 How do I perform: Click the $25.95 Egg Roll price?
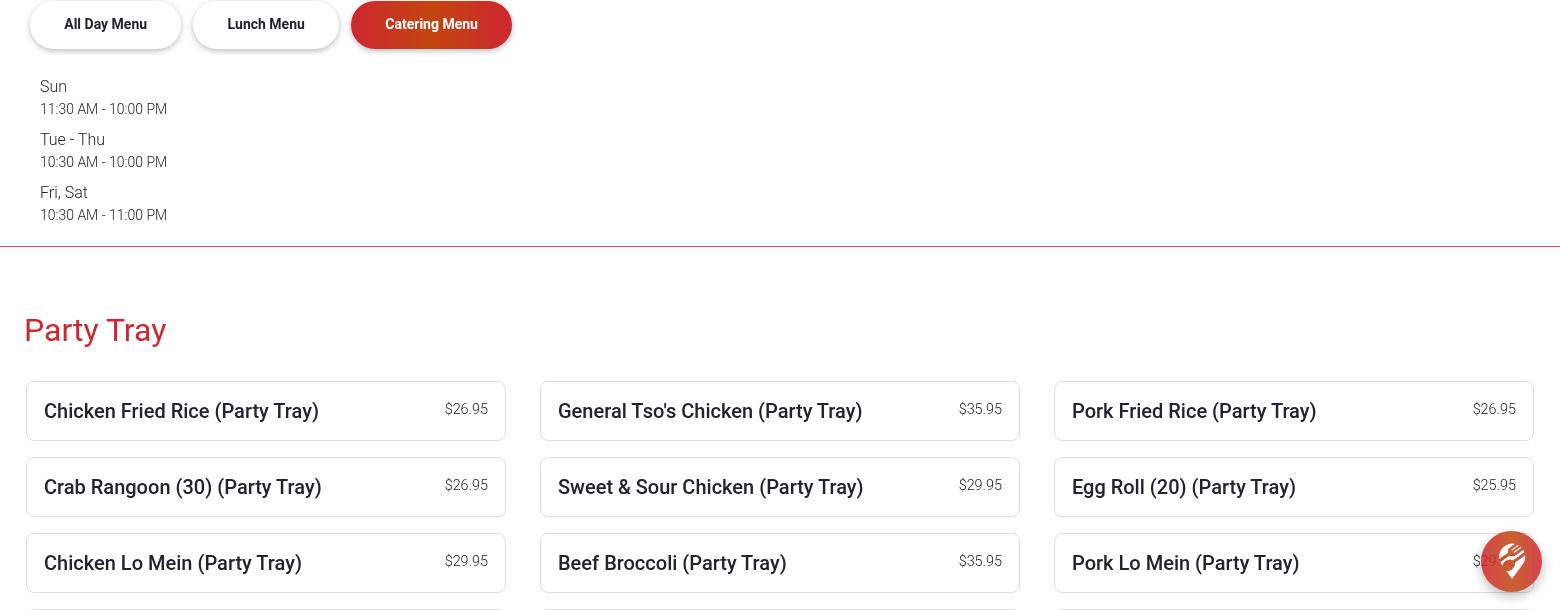click(1494, 485)
